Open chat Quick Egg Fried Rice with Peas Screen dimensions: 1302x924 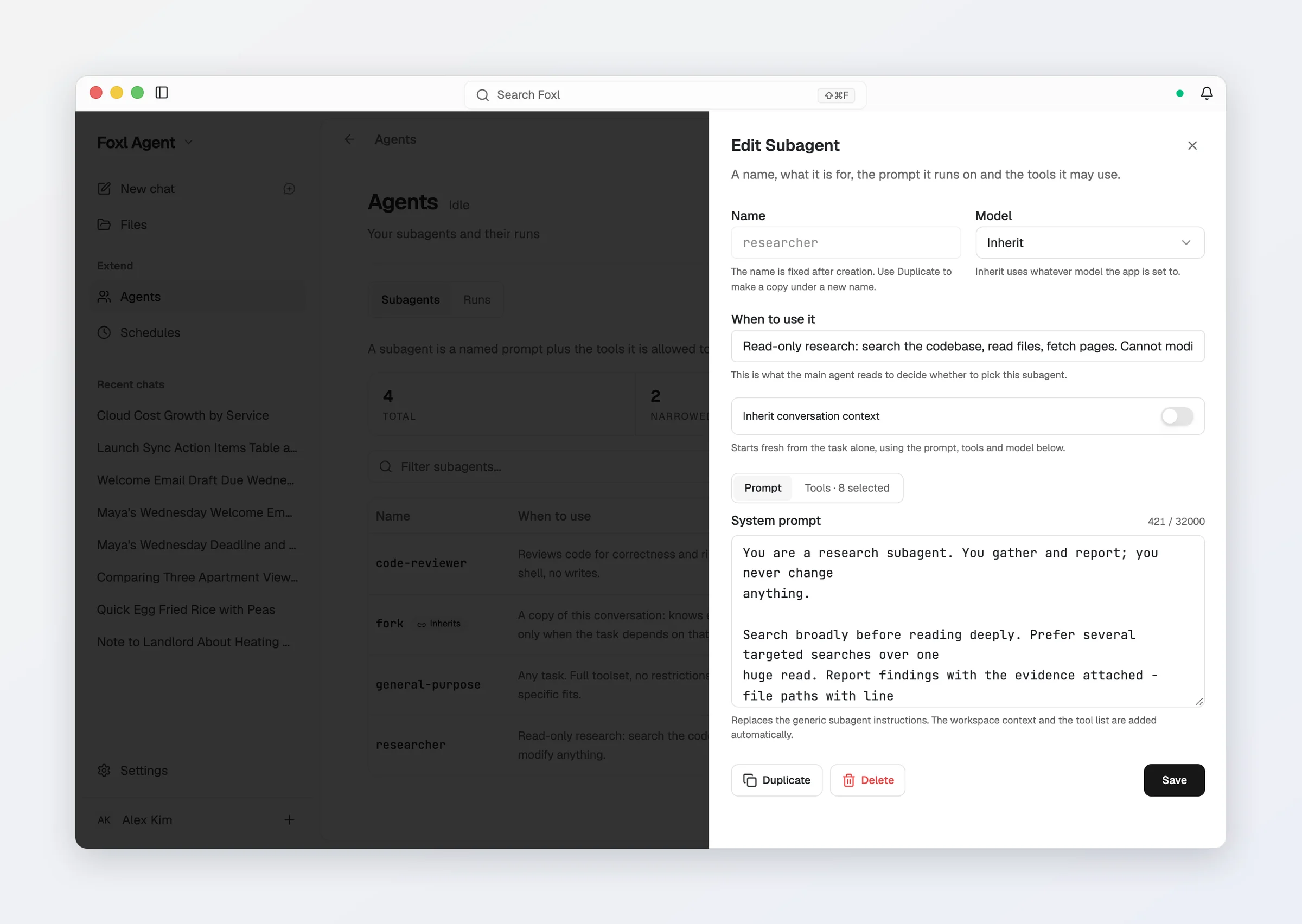click(186, 609)
